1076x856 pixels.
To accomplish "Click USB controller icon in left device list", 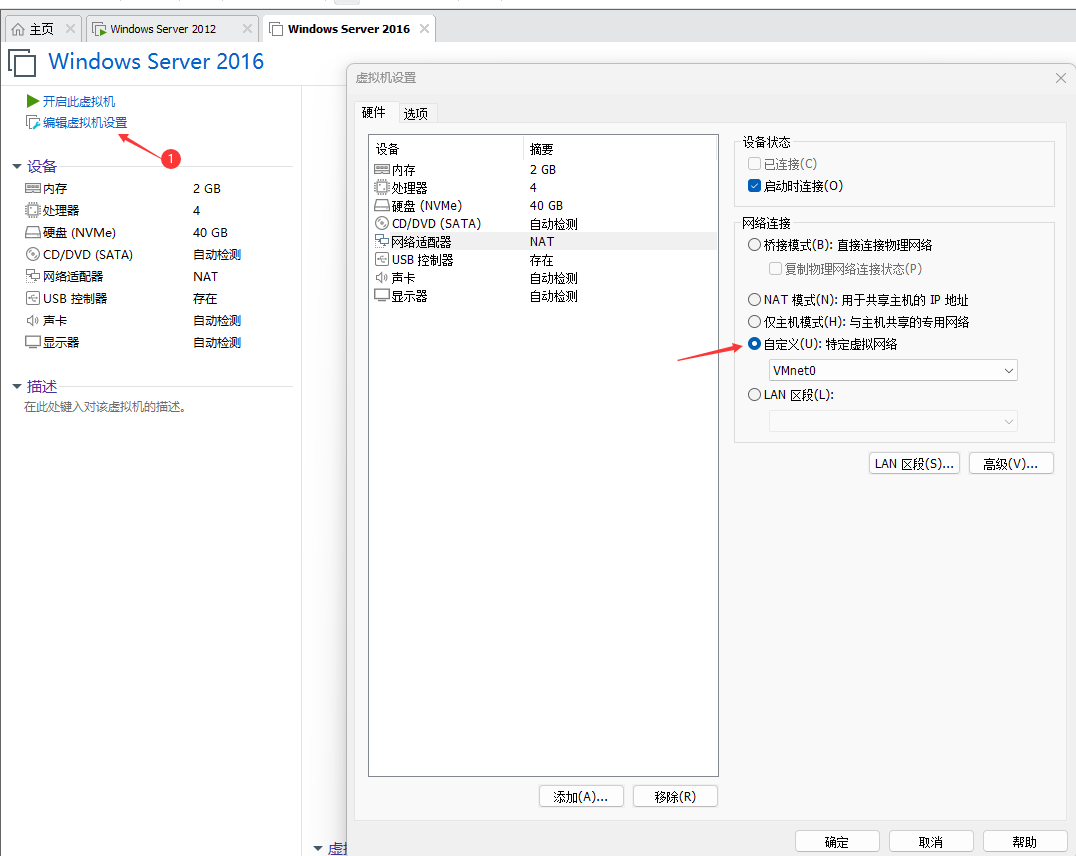I will point(32,298).
